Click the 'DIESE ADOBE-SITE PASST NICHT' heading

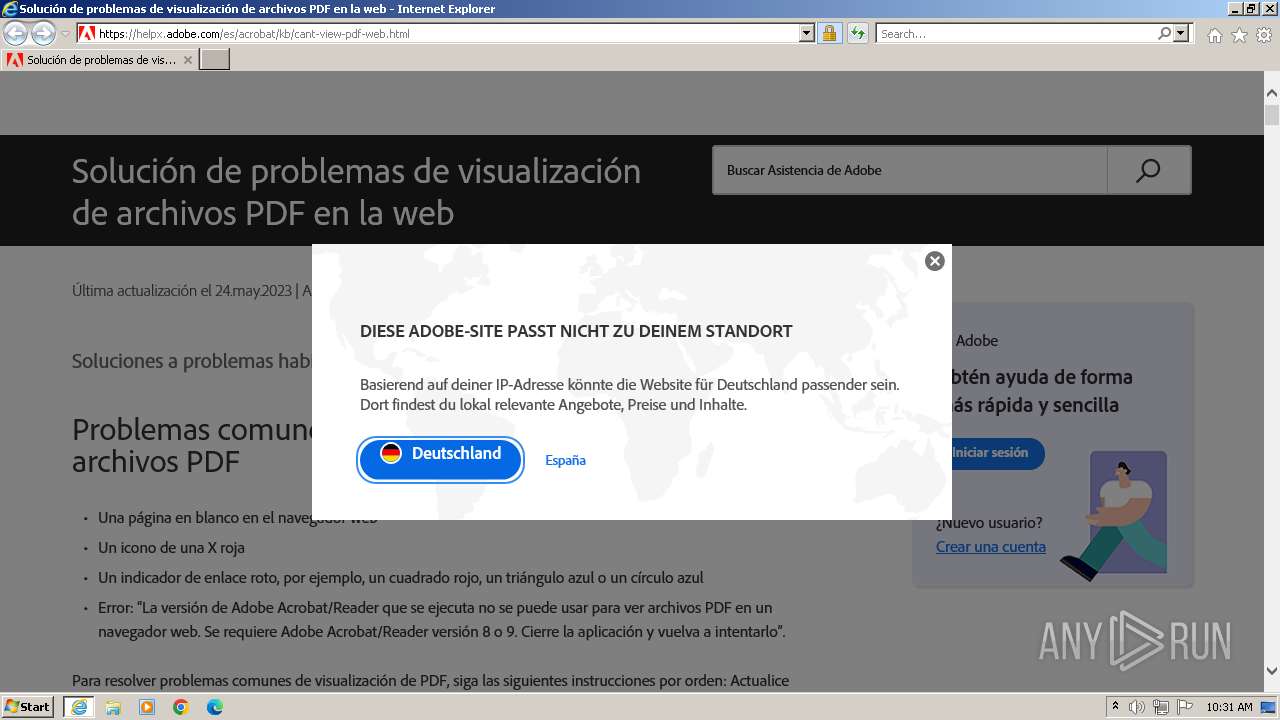pyautogui.click(x=576, y=331)
